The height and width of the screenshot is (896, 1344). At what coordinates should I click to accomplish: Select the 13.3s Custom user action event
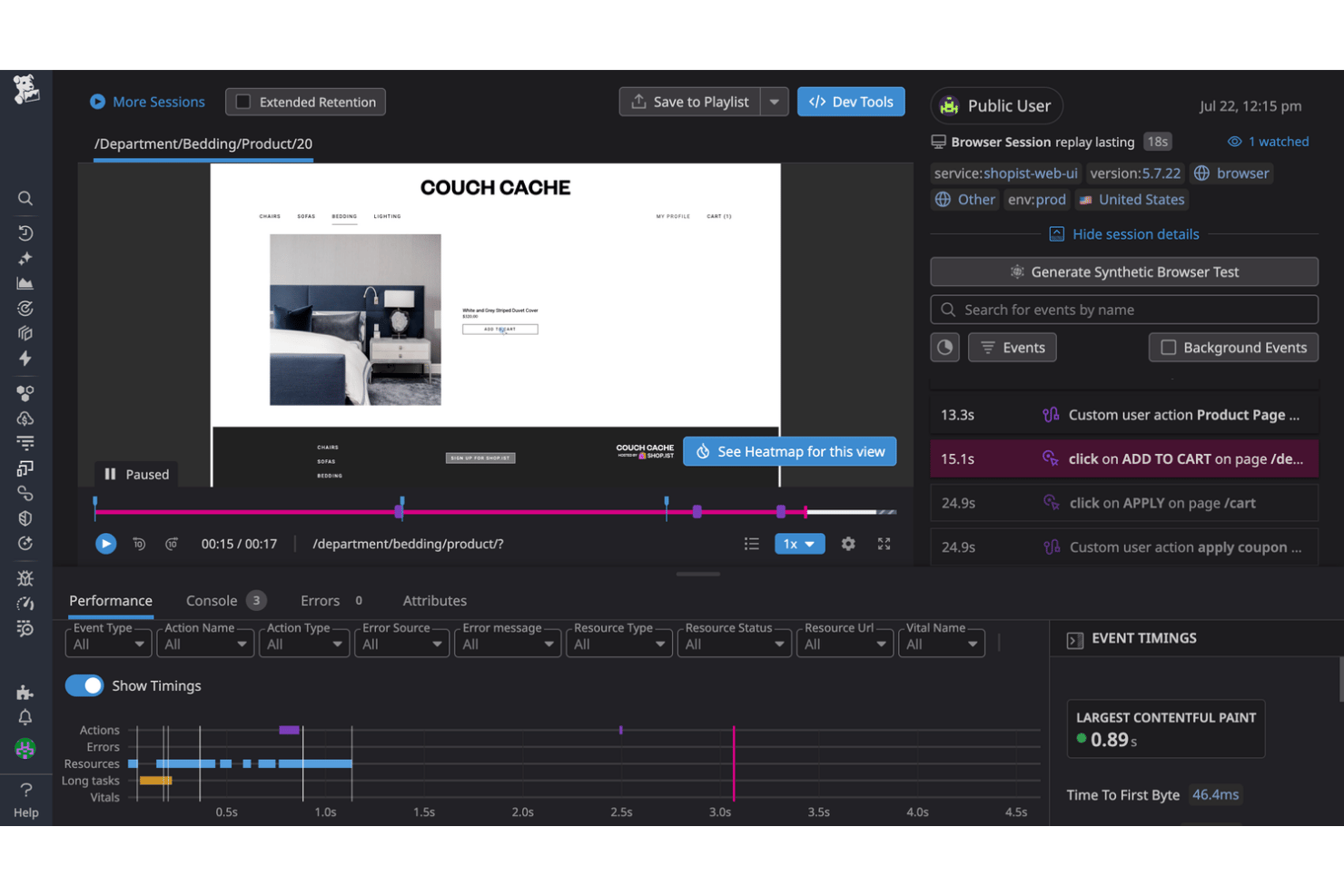[1124, 415]
